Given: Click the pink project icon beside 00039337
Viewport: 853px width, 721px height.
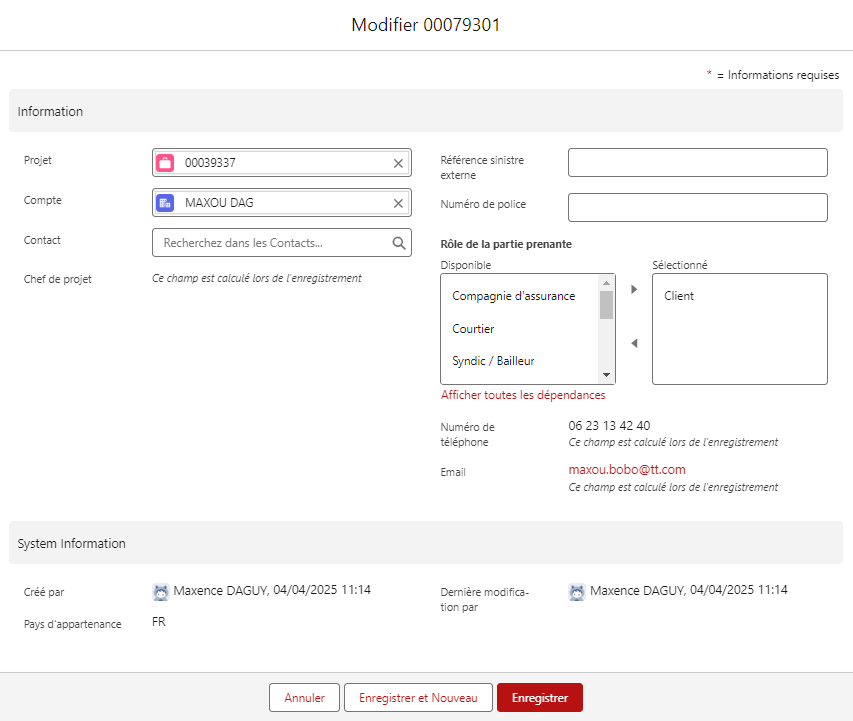Looking at the screenshot, I should pyautogui.click(x=165, y=163).
